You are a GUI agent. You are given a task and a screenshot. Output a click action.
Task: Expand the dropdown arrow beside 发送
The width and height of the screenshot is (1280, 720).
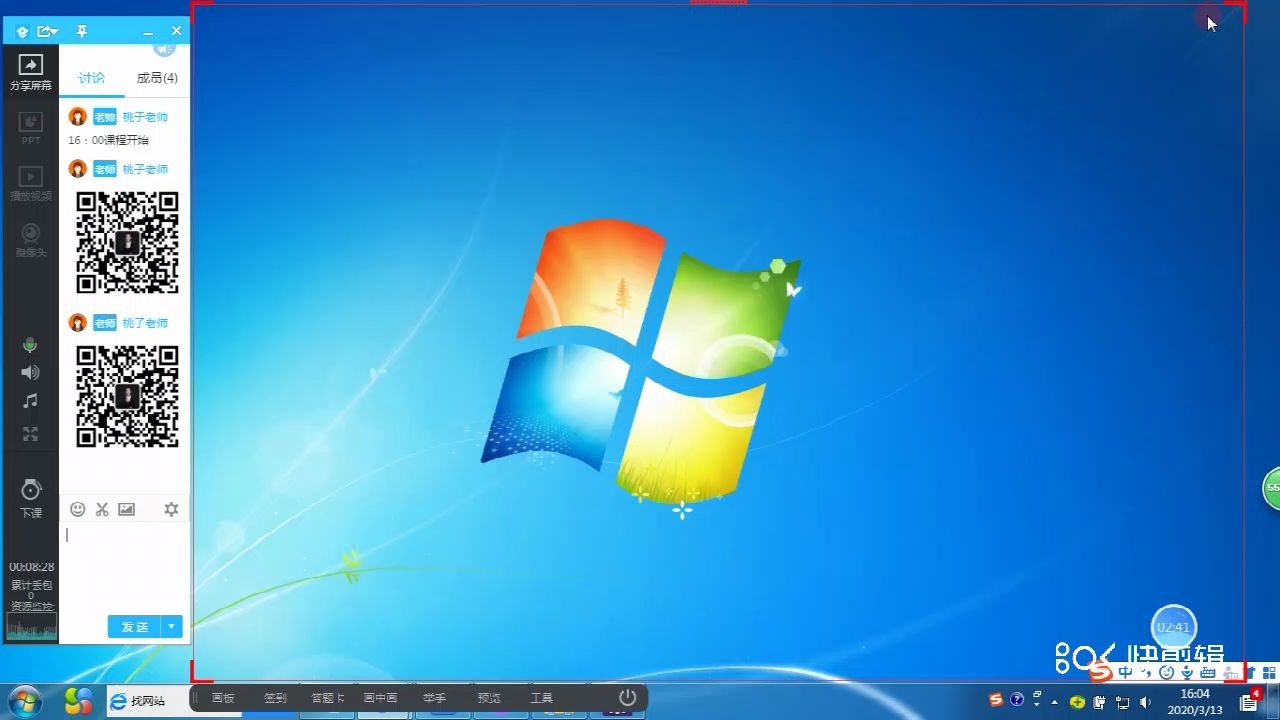(x=172, y=627)
